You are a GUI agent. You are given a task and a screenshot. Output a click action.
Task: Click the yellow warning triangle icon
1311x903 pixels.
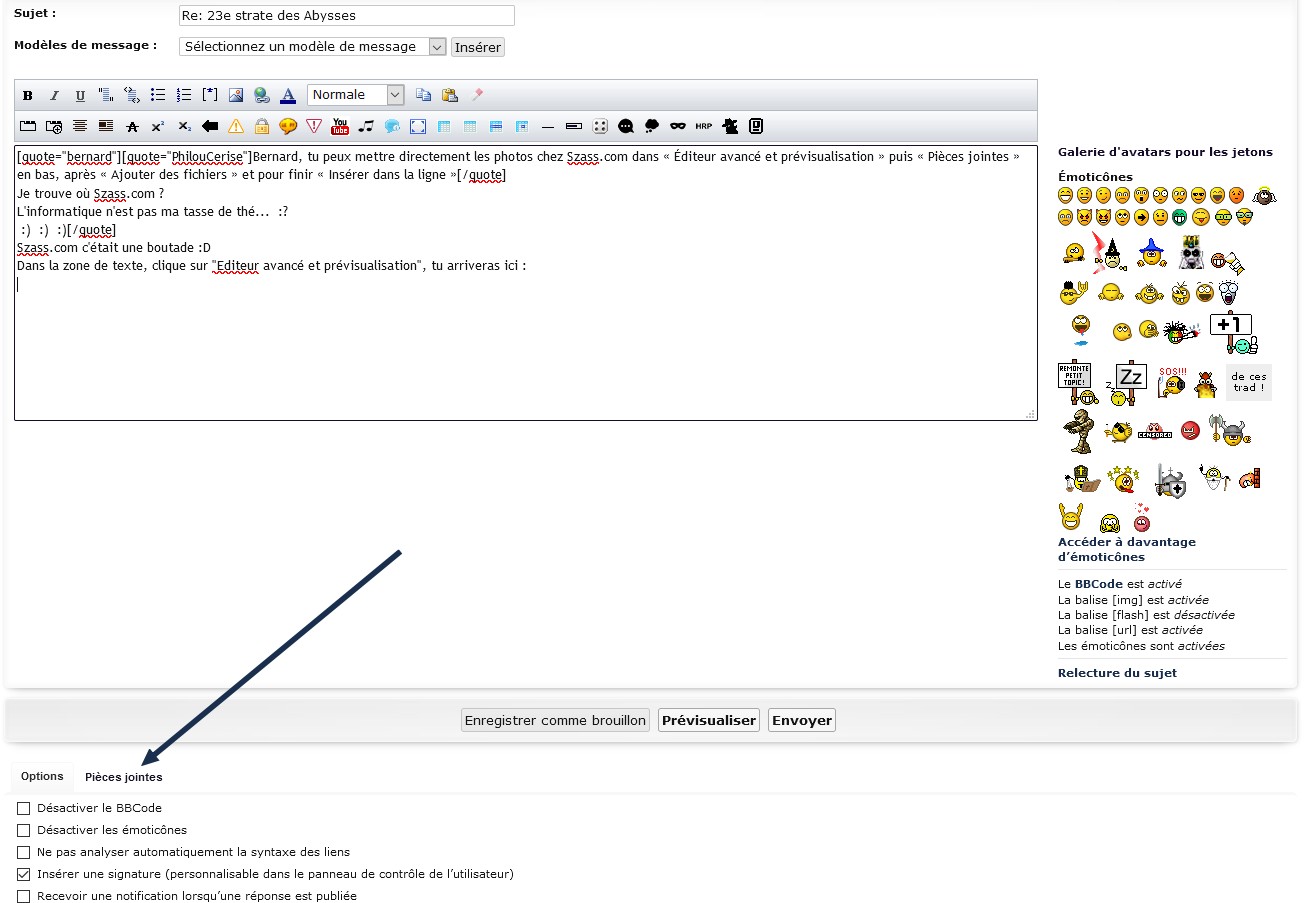[x=236, y=126]
